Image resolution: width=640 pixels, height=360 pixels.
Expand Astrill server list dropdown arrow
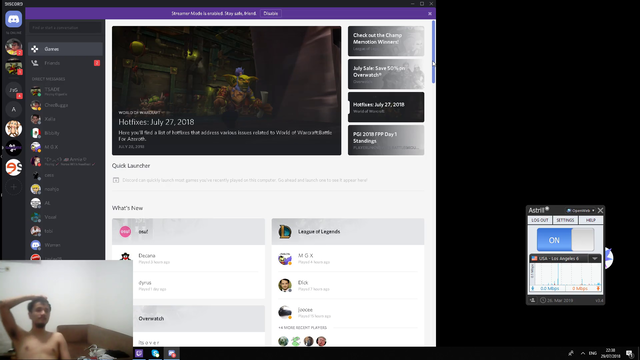click(x=595, y=258)
